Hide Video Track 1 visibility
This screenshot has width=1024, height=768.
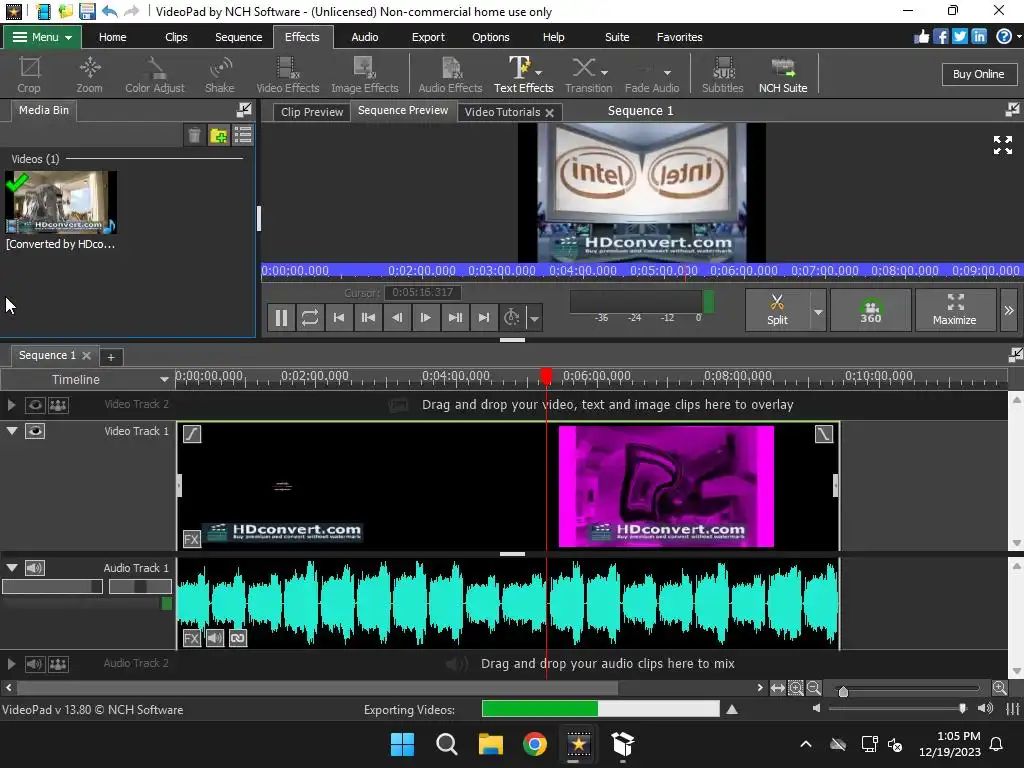(x=35, y=431)
